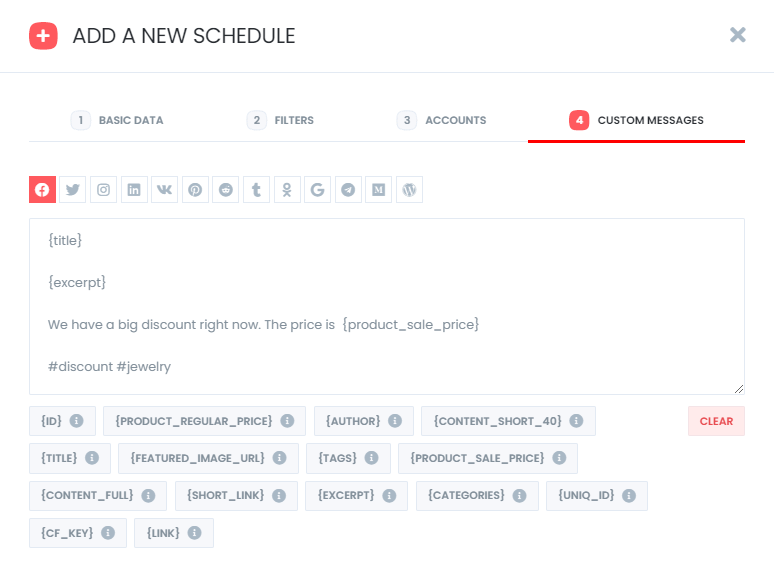Screen dimensions: 774x568
Task: Select the Twitter network icon
Action: [x=73, y=189]
